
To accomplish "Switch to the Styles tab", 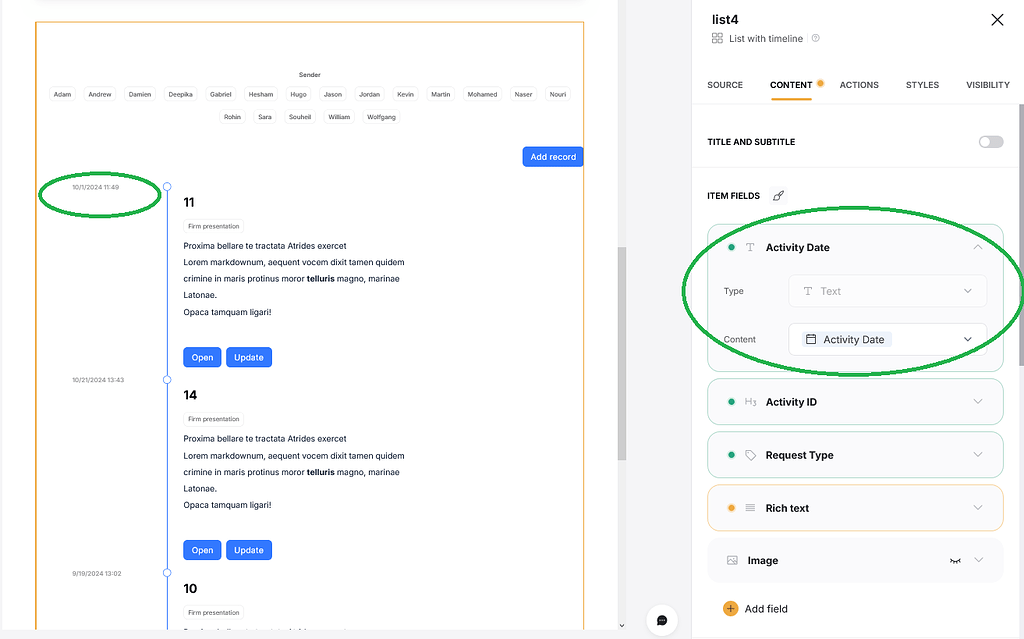I will click(922, 85).
